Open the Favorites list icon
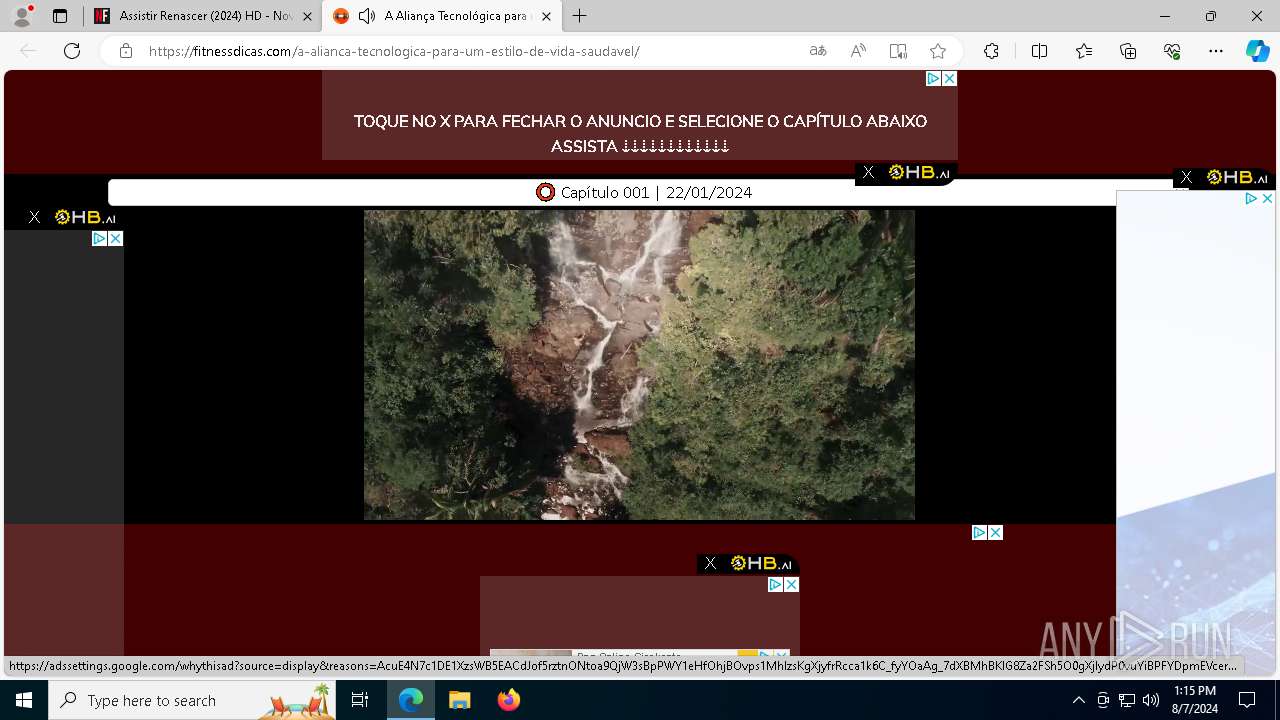The width and height of the screenshot is (1280, 720). (x=1084, y=51)
